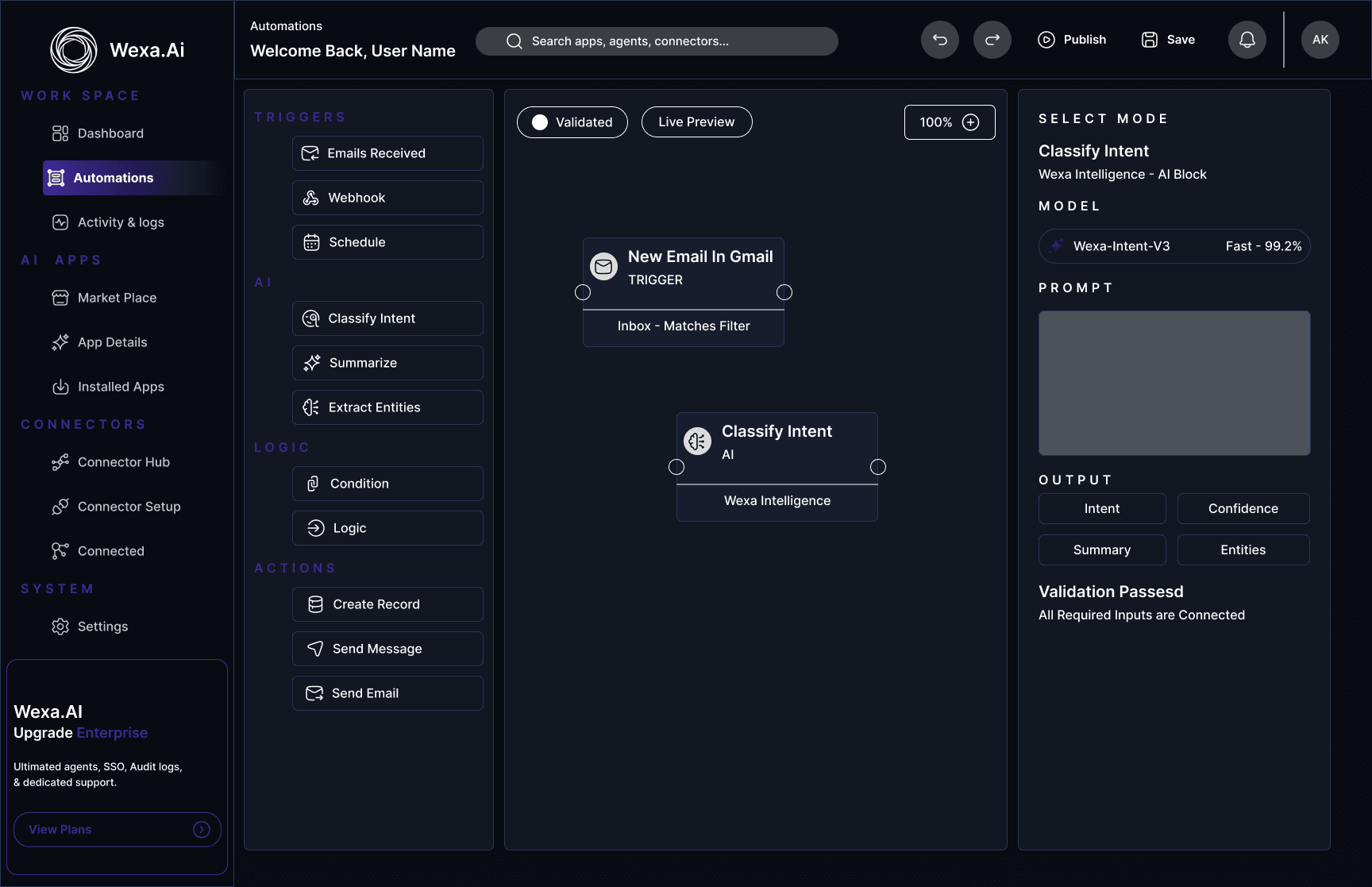1372x887 pixels.
Task: Click the Connector Hub nodes icon
Action: click(60, 462)
